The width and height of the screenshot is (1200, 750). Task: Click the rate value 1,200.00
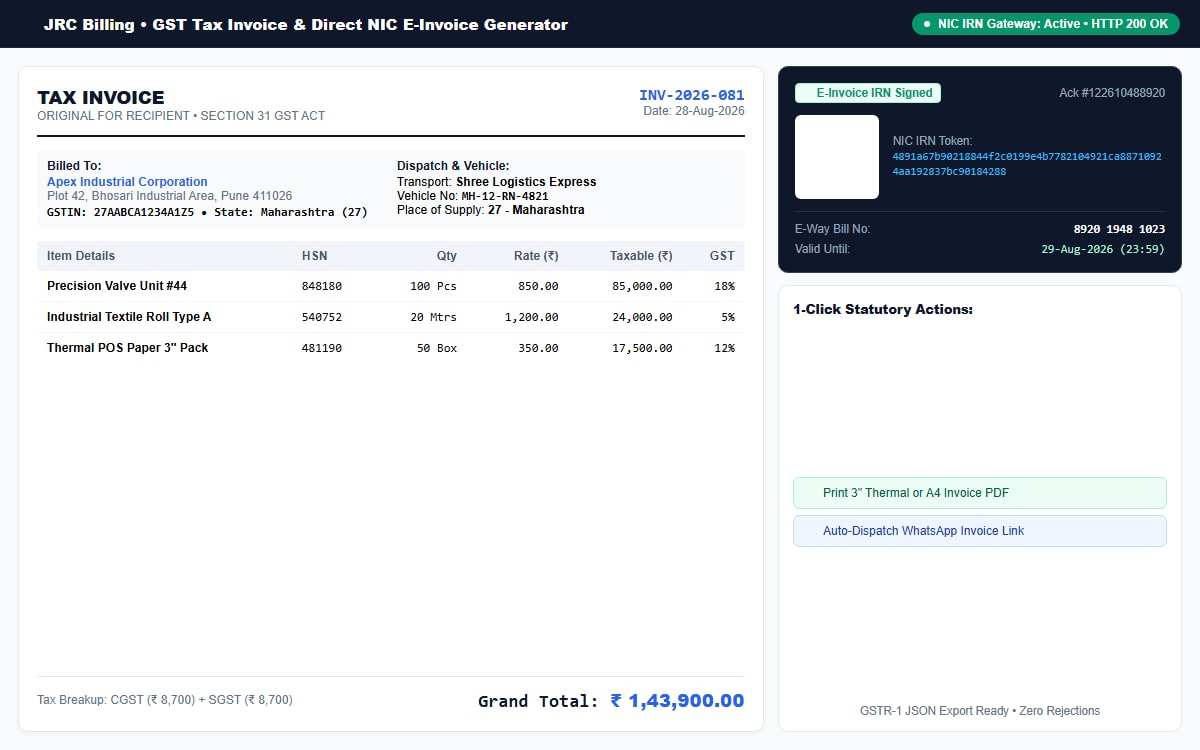pyautogui.click(x=532, y=317)
